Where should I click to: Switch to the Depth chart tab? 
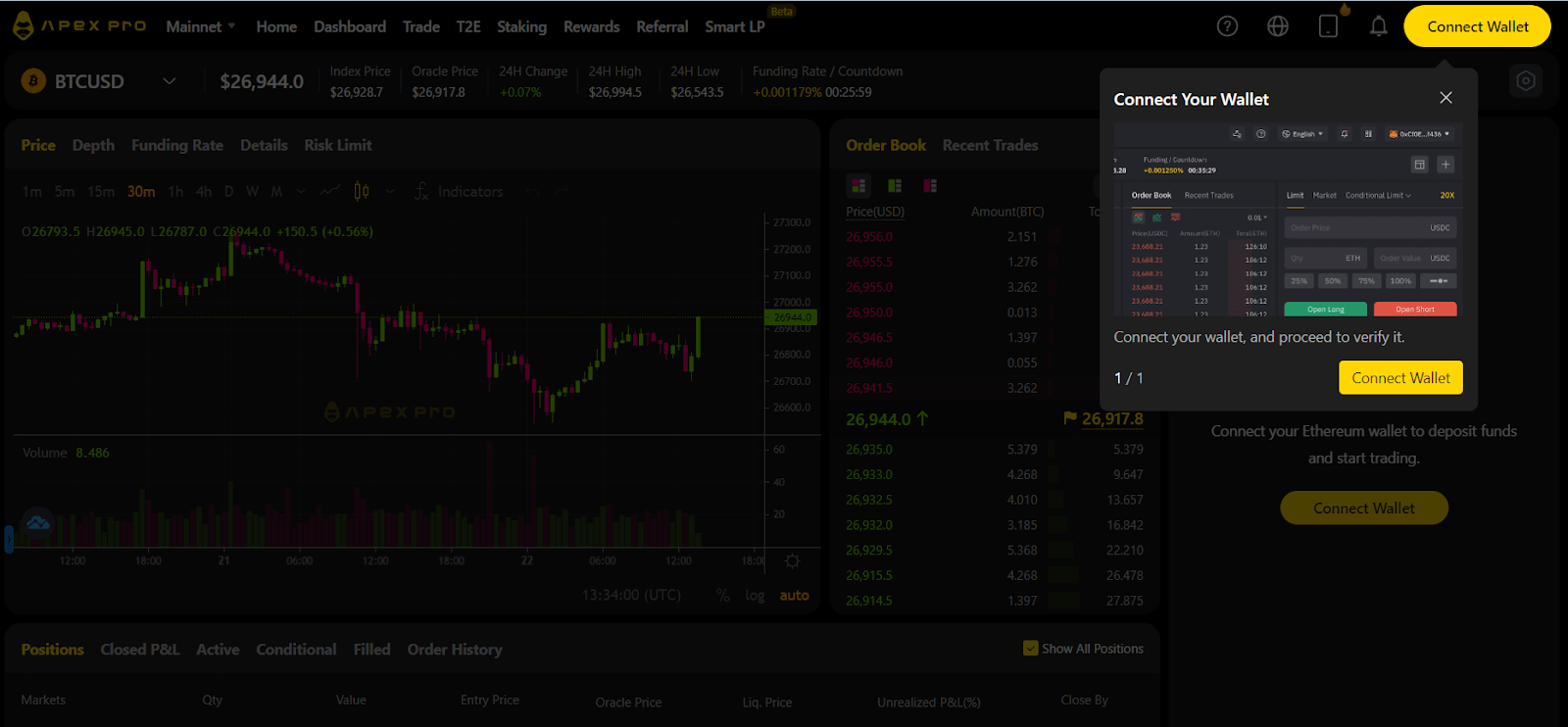93,145
